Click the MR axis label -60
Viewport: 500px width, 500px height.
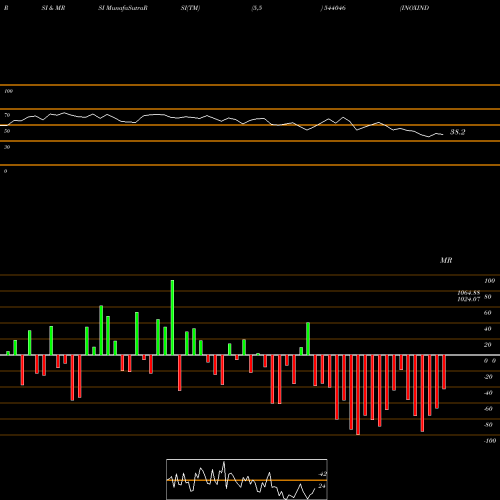pos(488,409)
